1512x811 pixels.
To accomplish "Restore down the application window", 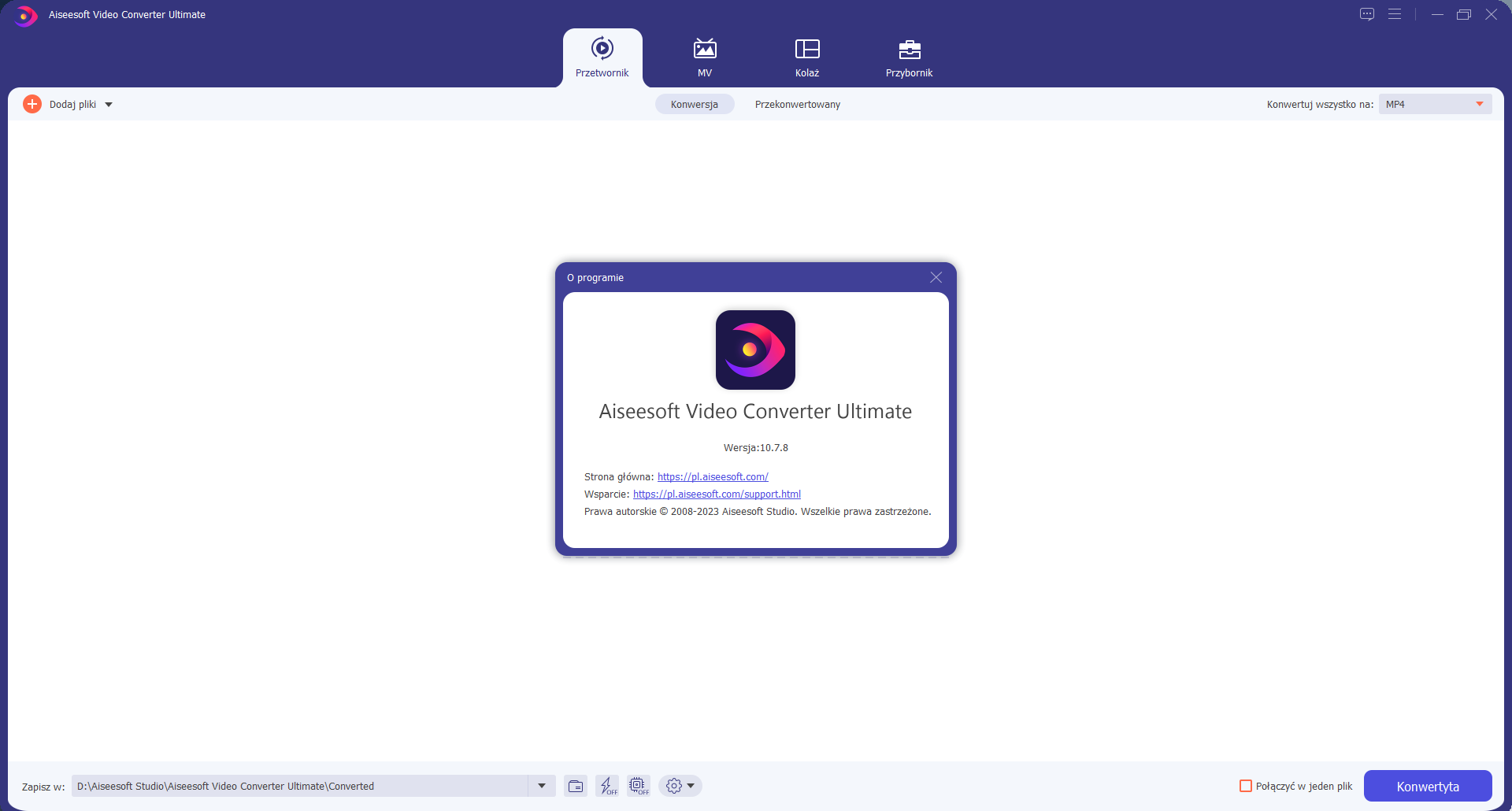I will (x=1464, y=14).
